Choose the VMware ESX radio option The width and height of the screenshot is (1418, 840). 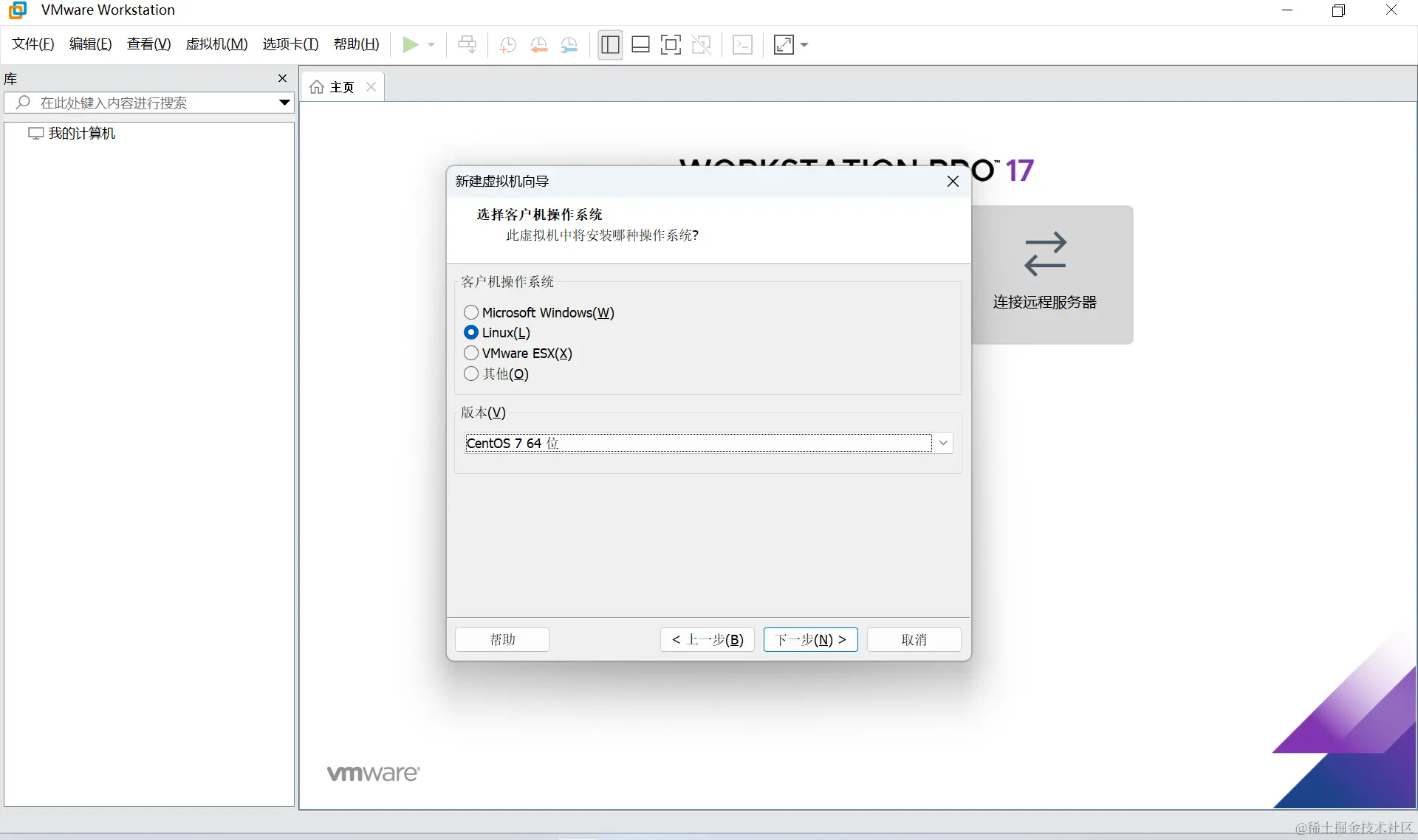point(471,353)
